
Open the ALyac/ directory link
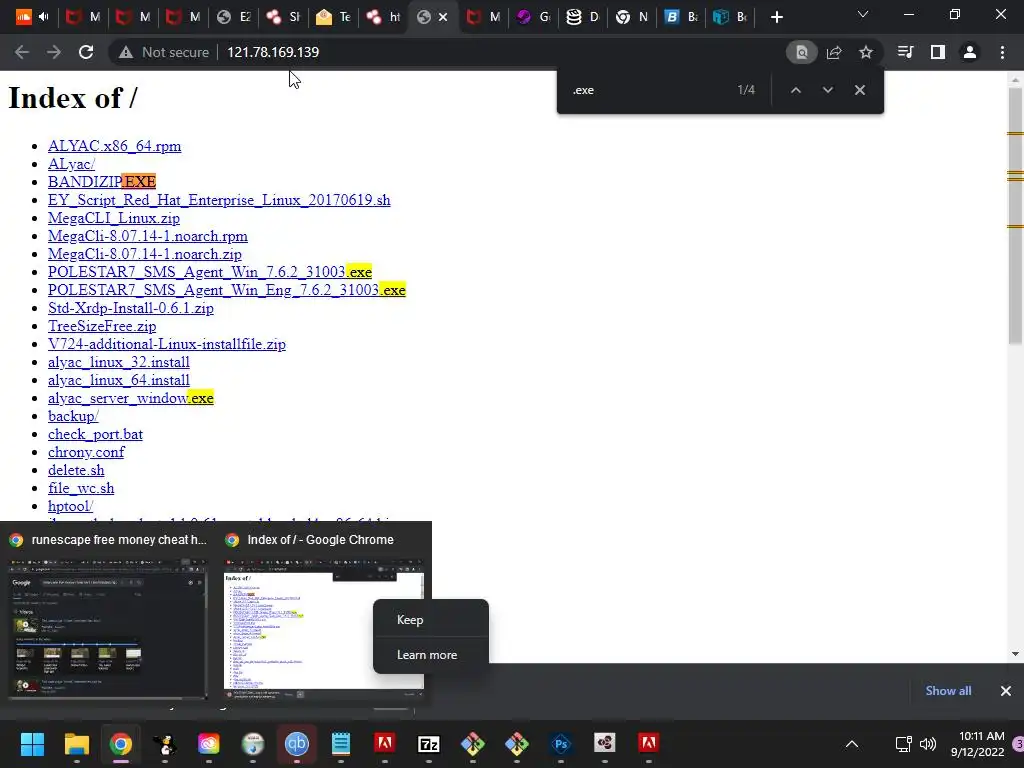point(71,164)
